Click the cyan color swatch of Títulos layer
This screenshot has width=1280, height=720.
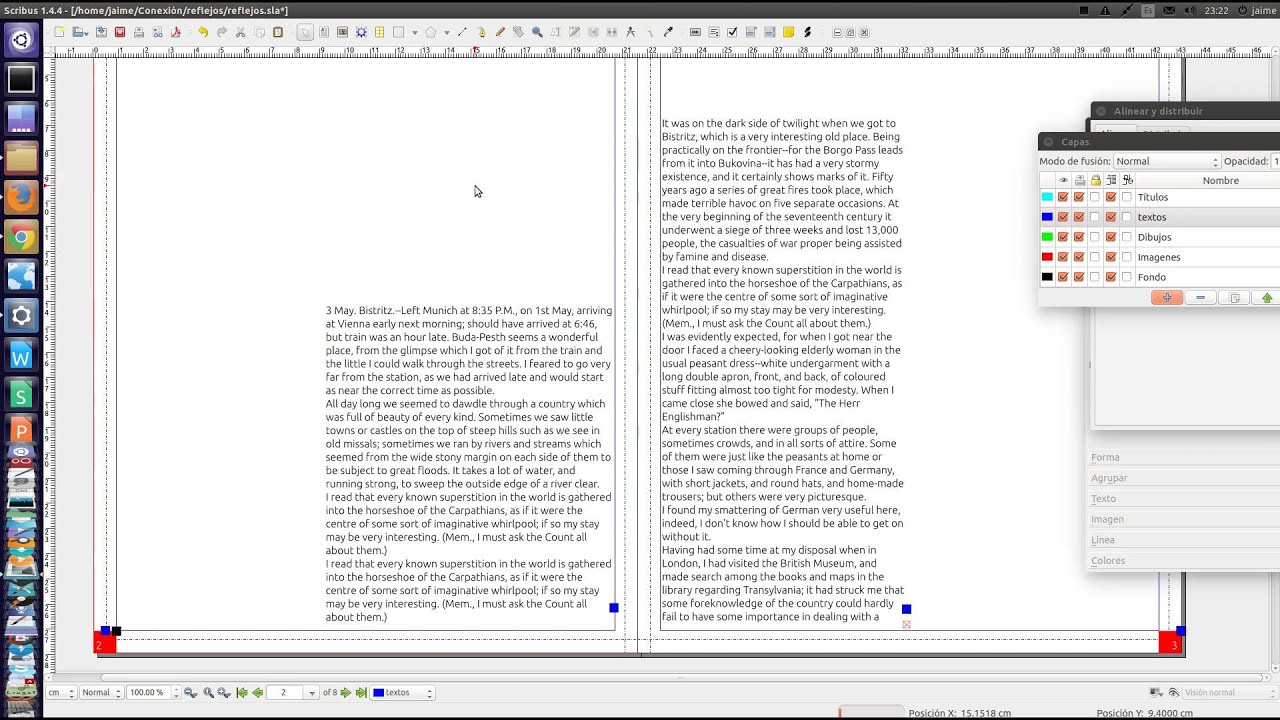1047,197
